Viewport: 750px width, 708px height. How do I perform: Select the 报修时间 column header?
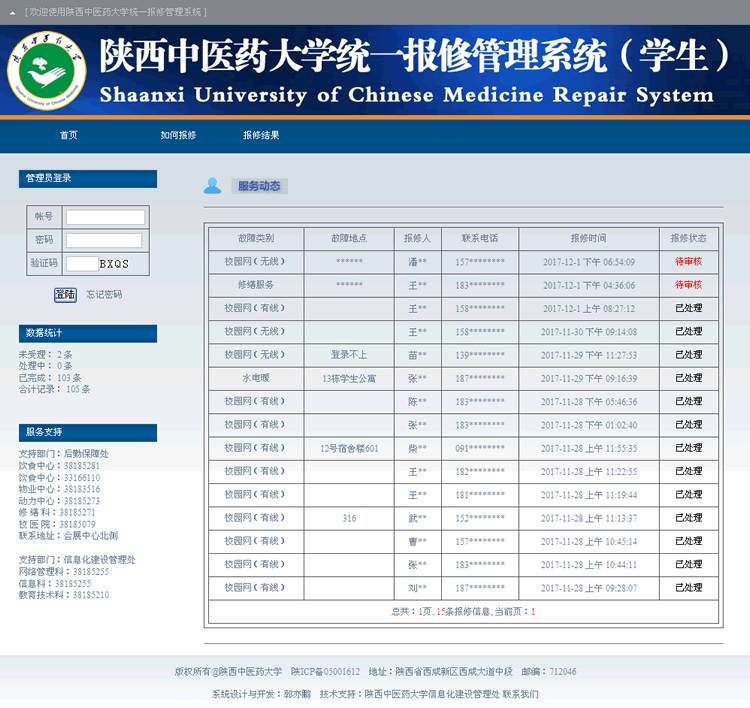[x=589, y=238]
